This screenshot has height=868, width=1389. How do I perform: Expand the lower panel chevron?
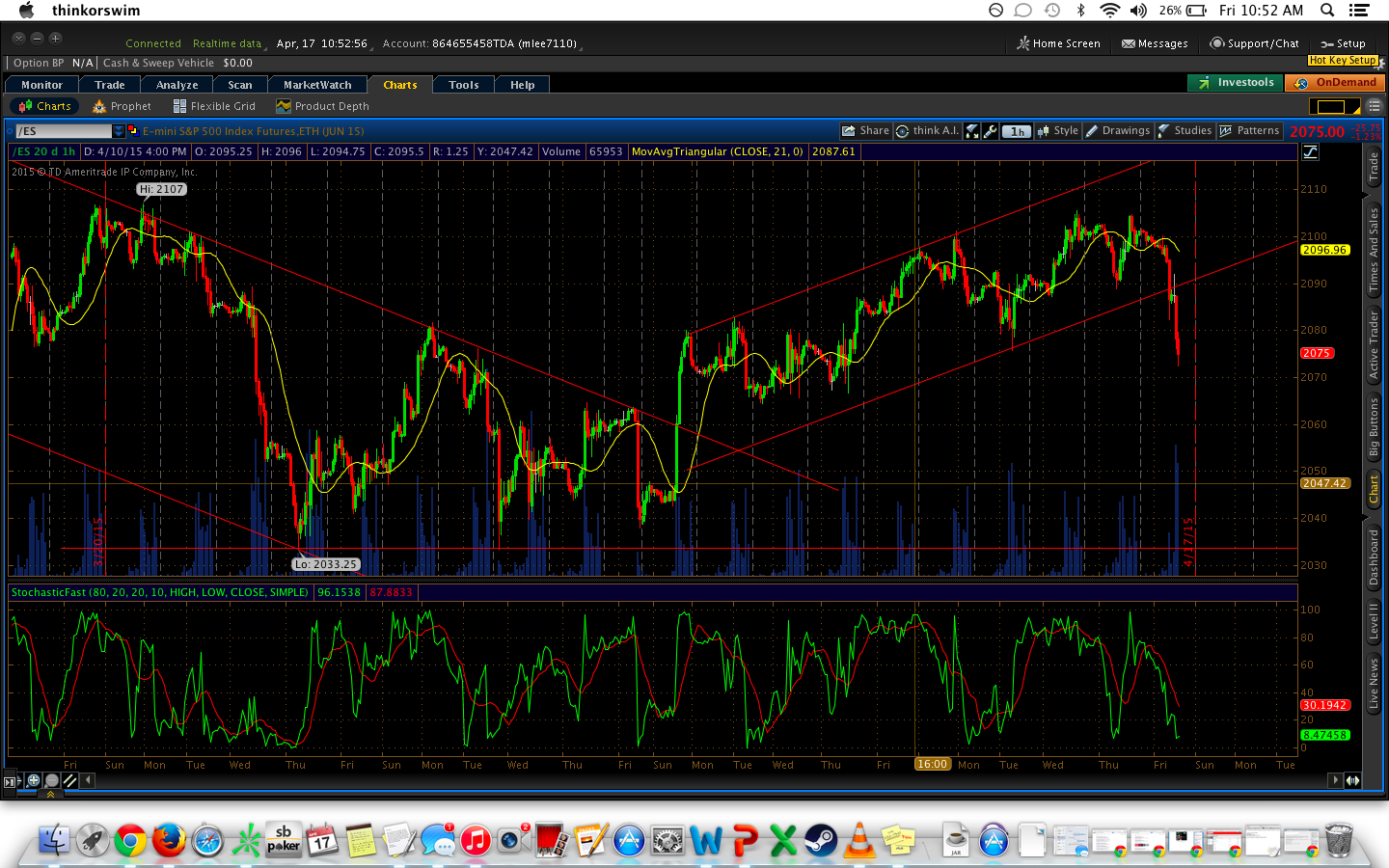(50, 794)
